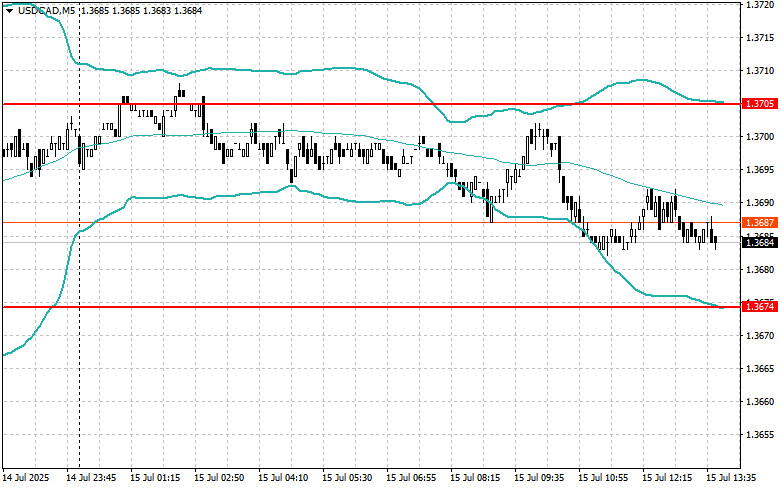Click the 1.3655 price scale value
The image size is (781, 489).
point(760,435)
